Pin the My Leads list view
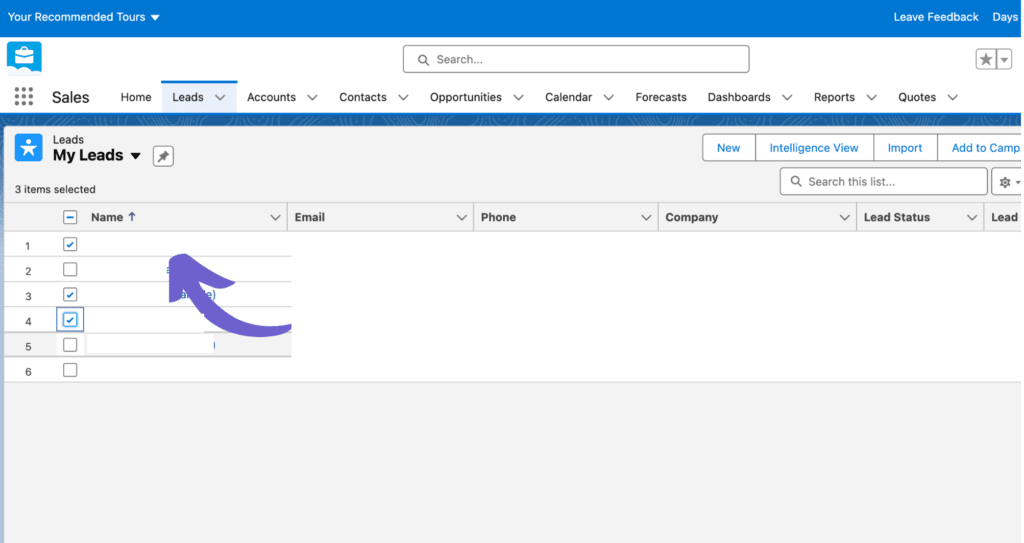The height and width of the screenshot is (543, 1024). [163, 156]
